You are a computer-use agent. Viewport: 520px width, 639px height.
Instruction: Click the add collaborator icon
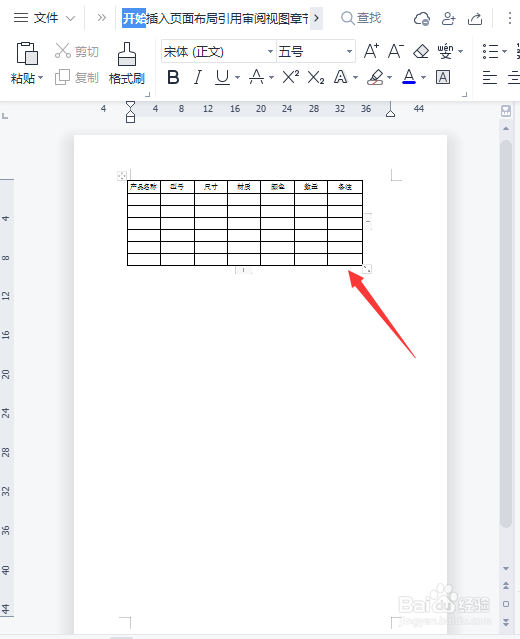[448, 18]
